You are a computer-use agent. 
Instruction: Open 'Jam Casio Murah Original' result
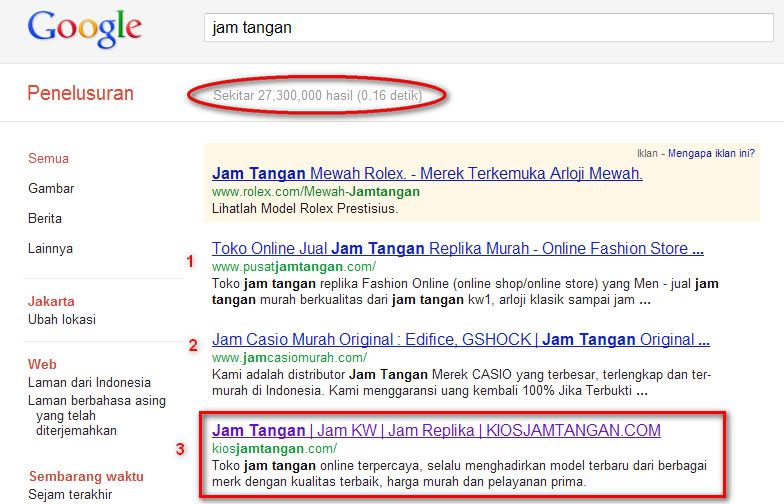[x=461, y=340]
